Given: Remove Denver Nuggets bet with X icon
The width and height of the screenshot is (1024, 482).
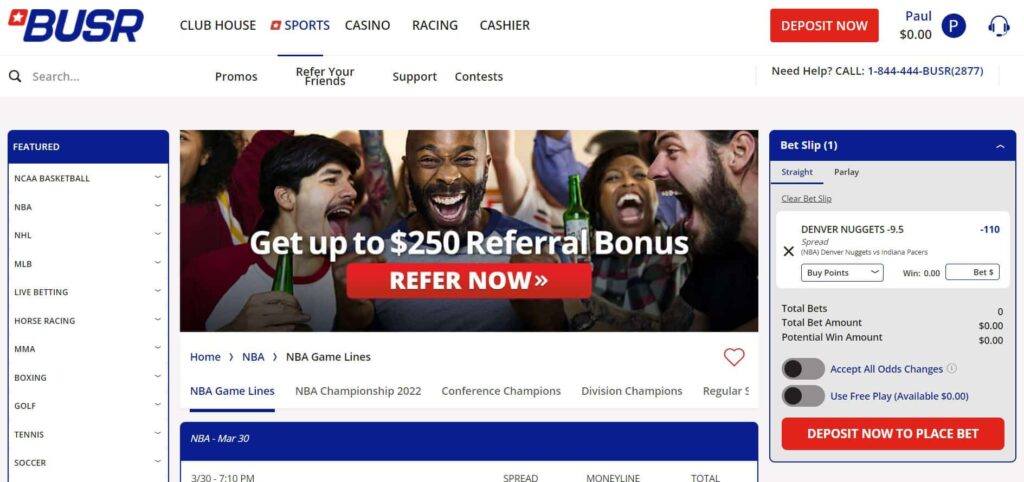Looking at the screenshot, I should pyautogui.click(x=788, y=251).
